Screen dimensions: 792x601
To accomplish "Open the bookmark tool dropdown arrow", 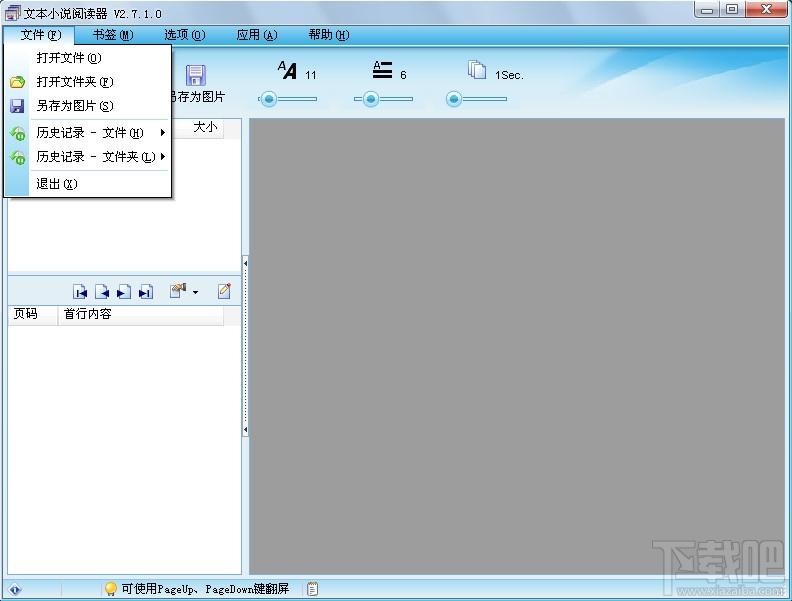I will 195,292.
